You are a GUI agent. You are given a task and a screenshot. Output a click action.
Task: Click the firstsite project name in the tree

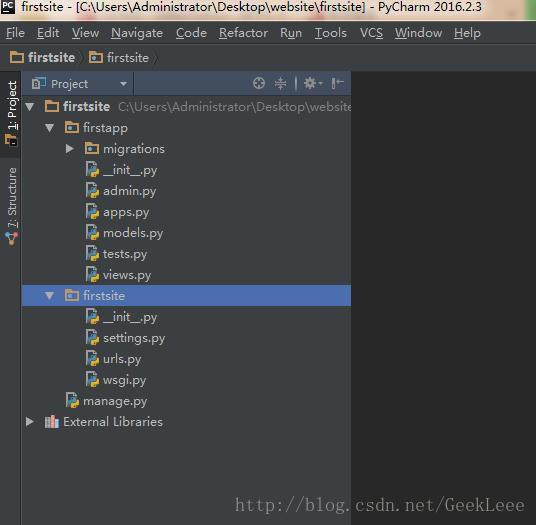(x=86, y=107)
